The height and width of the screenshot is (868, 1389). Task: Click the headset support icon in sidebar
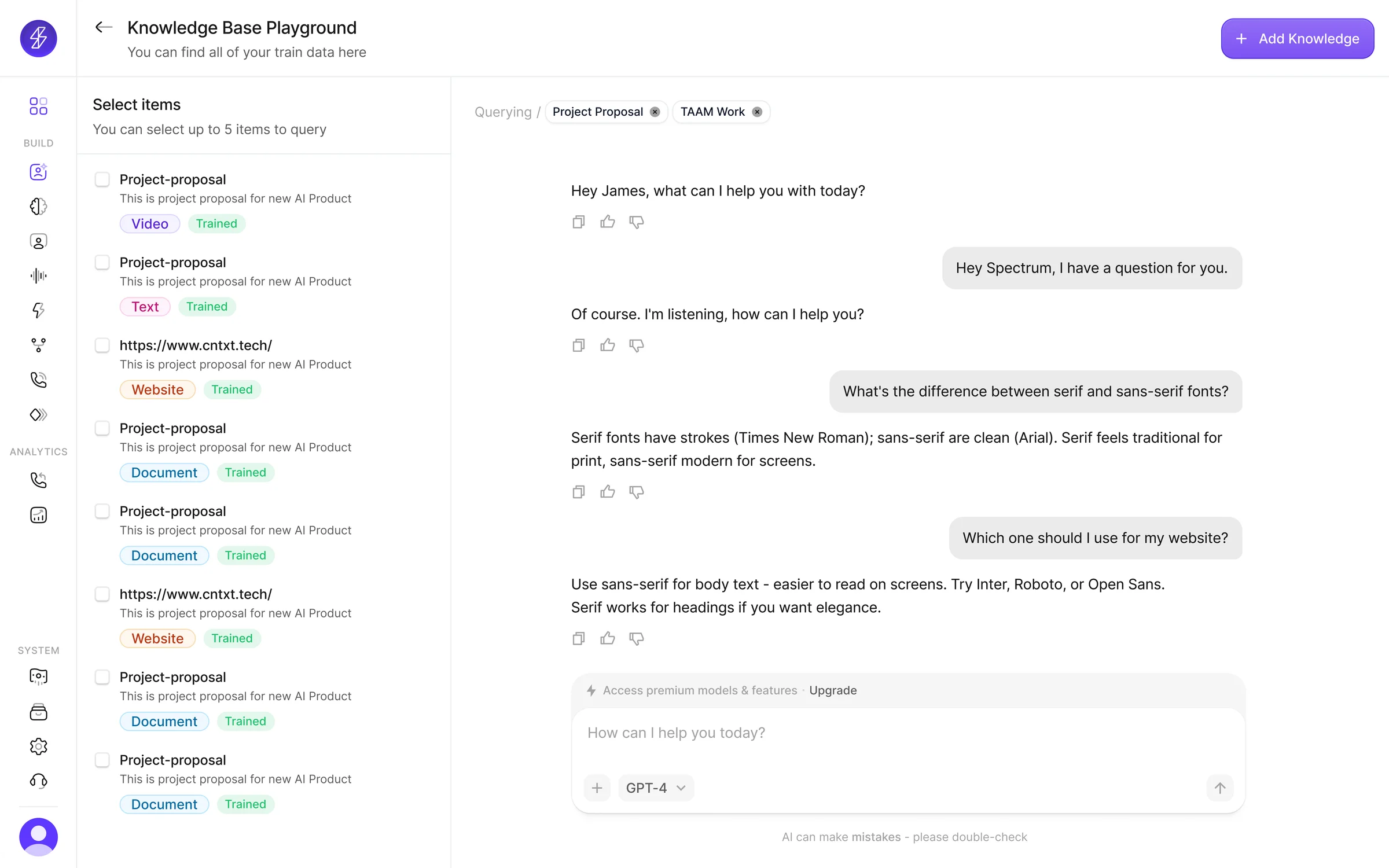pos(38,781)
